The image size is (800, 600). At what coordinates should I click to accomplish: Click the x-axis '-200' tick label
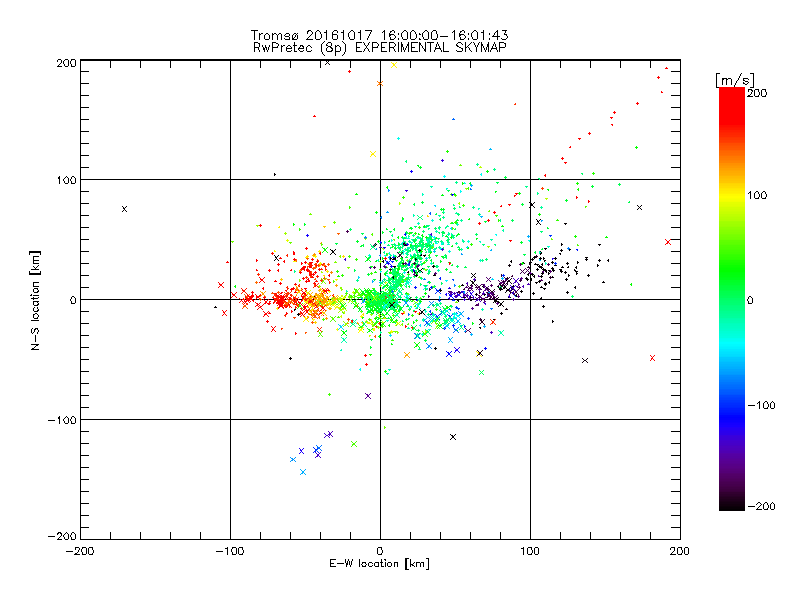point(80,551)
